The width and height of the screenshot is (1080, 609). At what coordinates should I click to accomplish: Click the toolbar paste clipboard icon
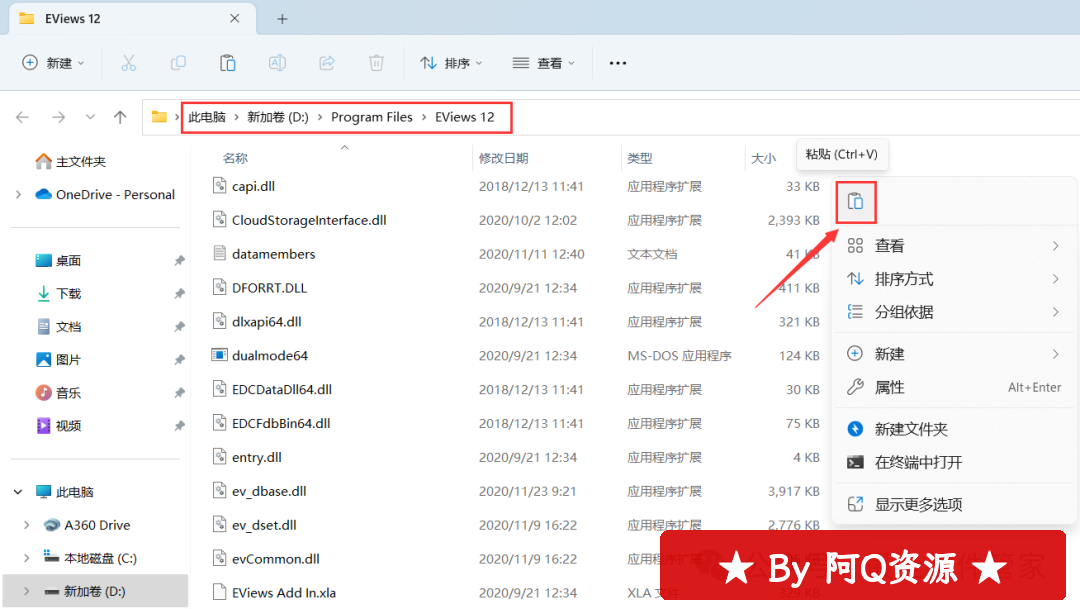tap(228, 63)
